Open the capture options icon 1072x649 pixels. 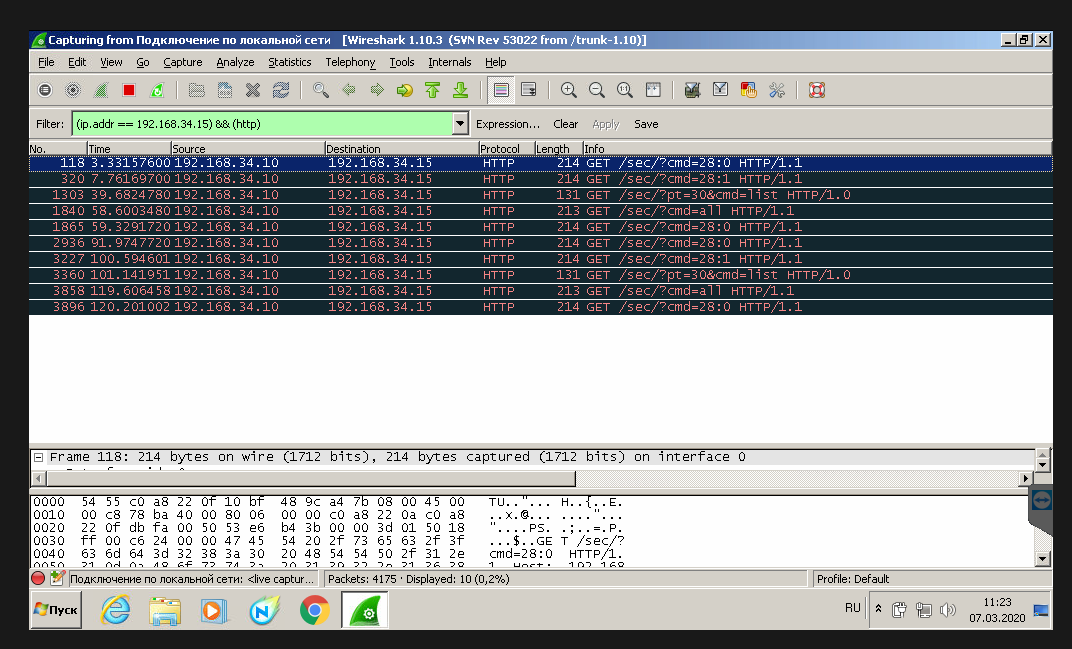73,90
